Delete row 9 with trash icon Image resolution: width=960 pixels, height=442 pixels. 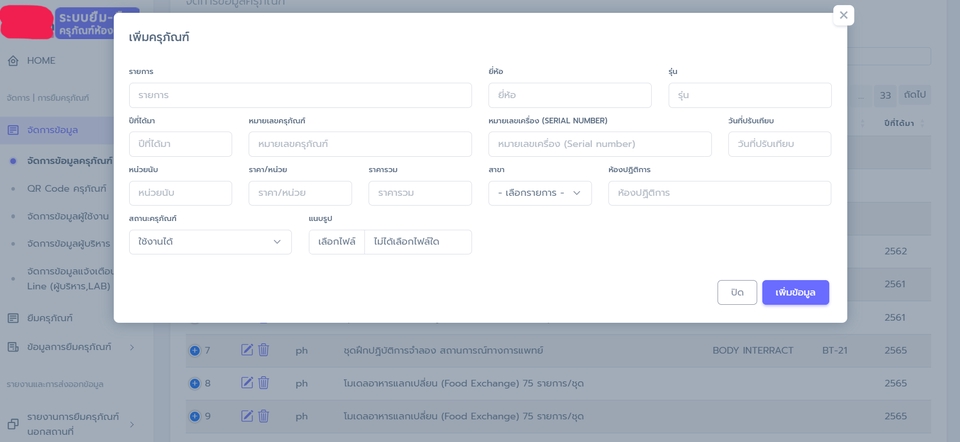pyautogui.click(x=264, y=416)
